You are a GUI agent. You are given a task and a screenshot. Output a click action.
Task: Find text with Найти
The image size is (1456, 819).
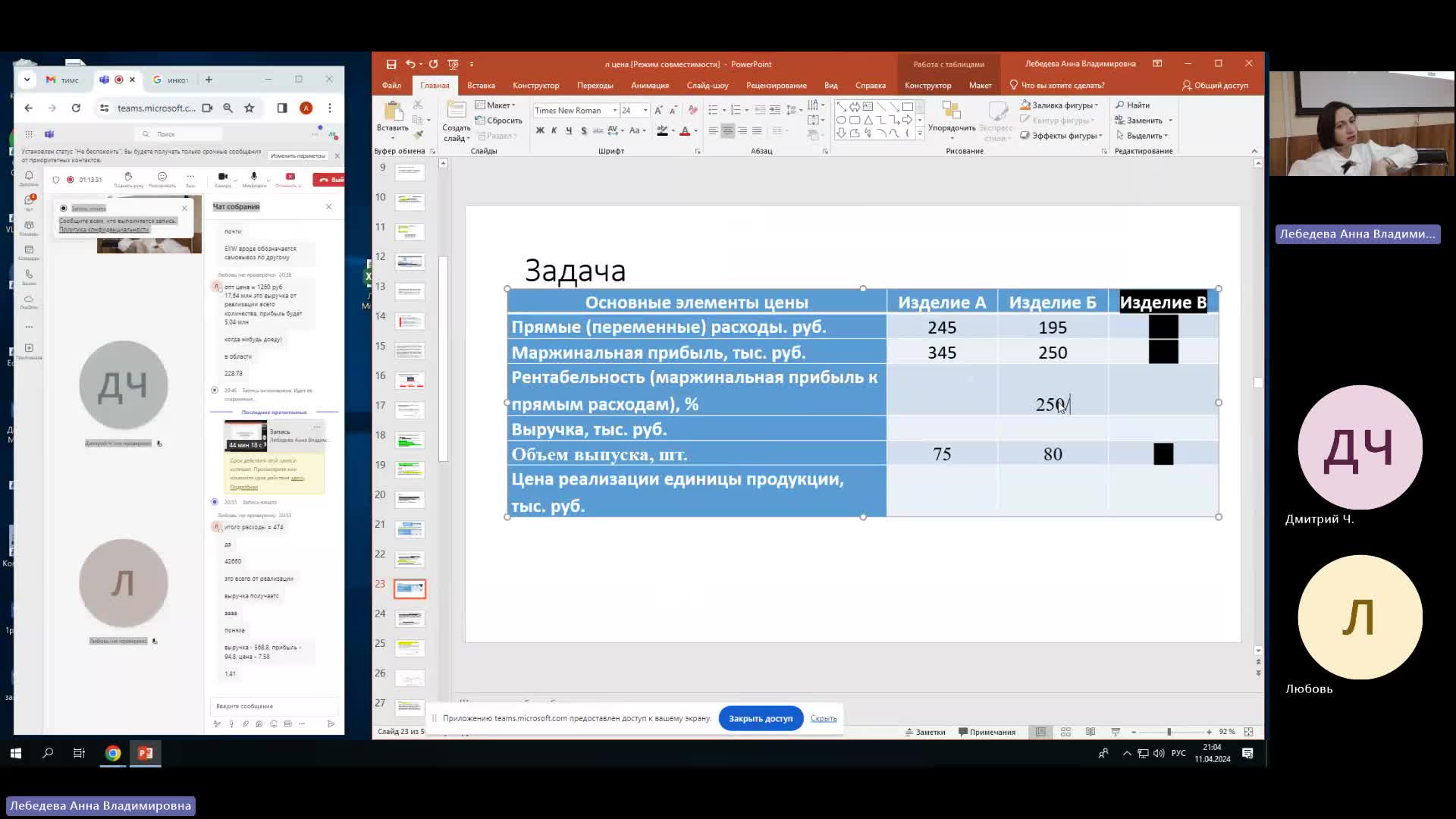[1133, 105]
